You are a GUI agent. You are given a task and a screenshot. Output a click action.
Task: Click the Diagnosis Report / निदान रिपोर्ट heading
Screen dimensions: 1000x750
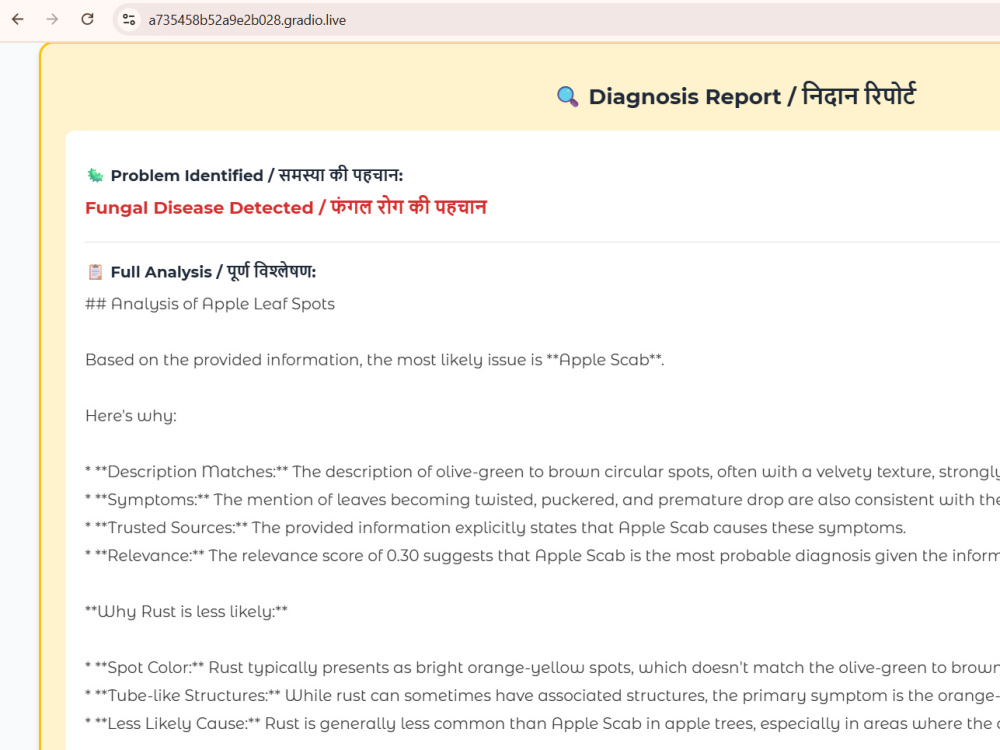[752, 96]
